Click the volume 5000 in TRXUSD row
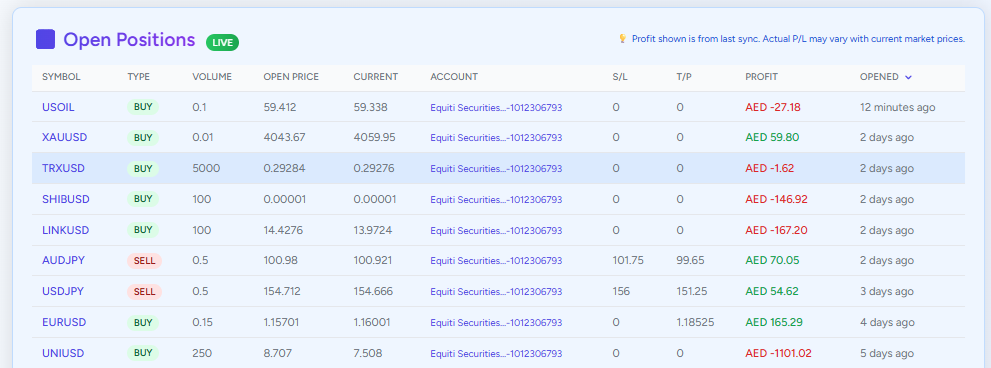This screenshot has width=991, height=368. (x=207, y=168)
